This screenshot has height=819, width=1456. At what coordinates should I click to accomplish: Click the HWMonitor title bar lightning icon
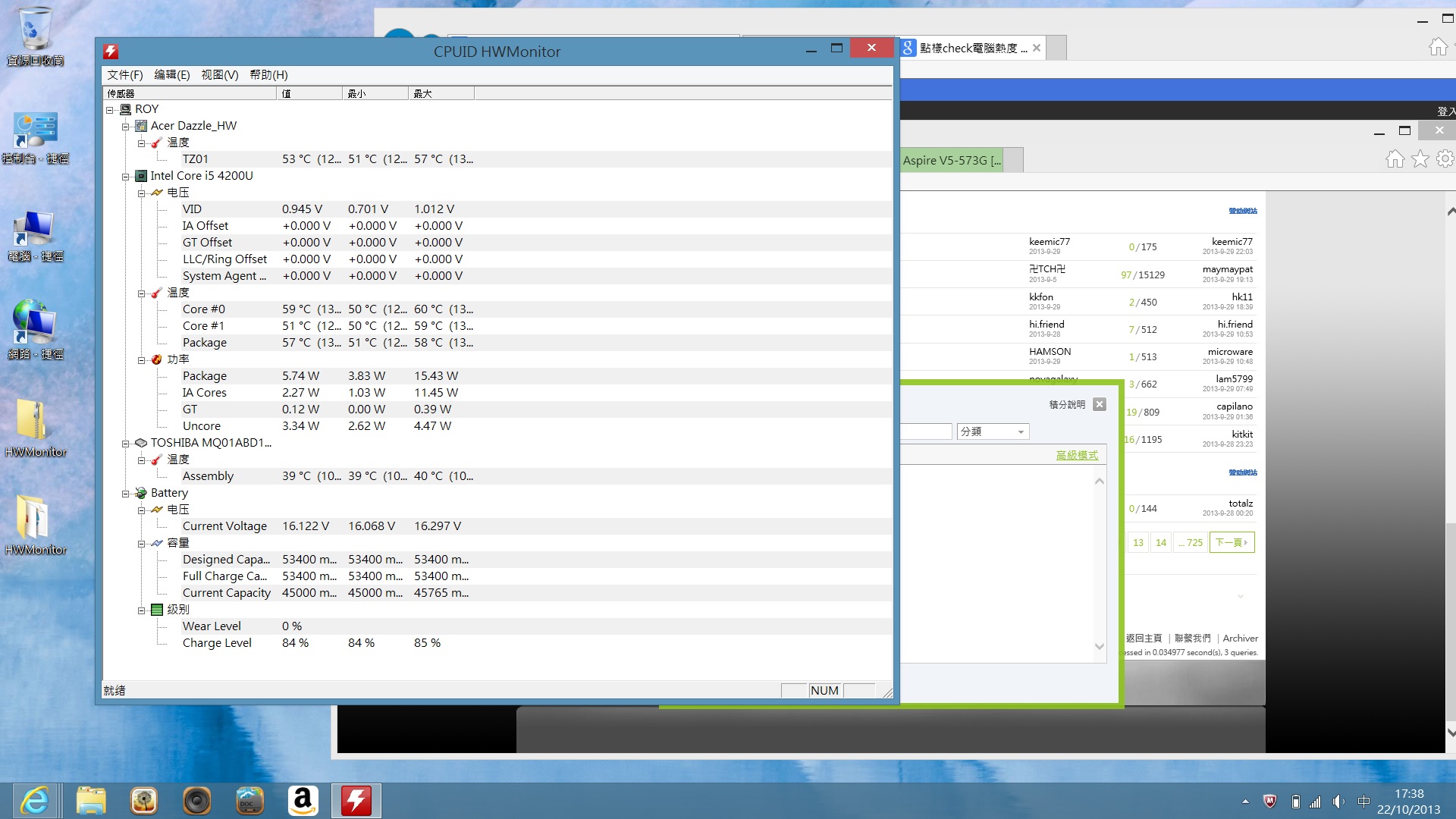[111, 52]
